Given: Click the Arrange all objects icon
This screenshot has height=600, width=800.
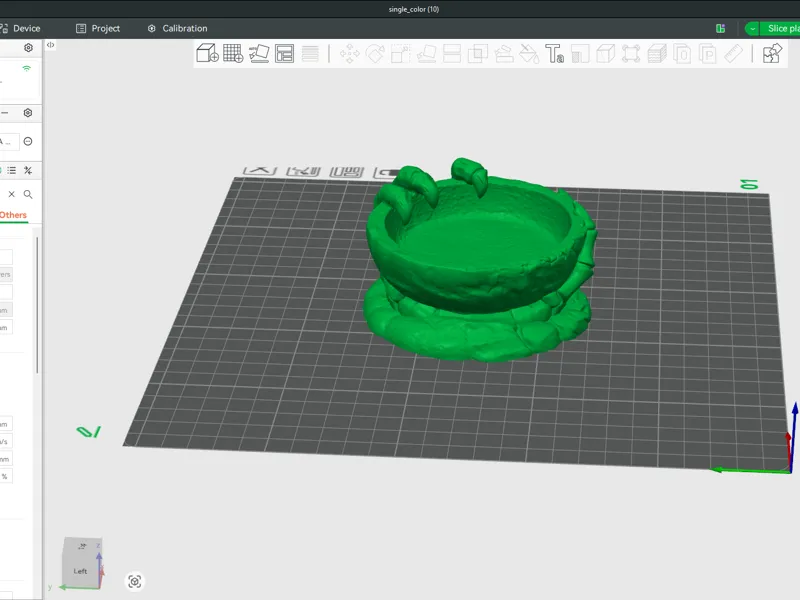Looking at the screenshot, I should (285, 53).
